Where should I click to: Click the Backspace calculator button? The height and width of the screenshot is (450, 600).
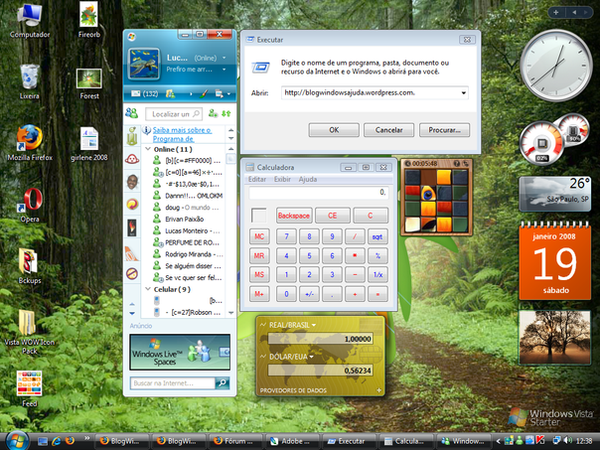pyautogui.click(x=294, y=215)
